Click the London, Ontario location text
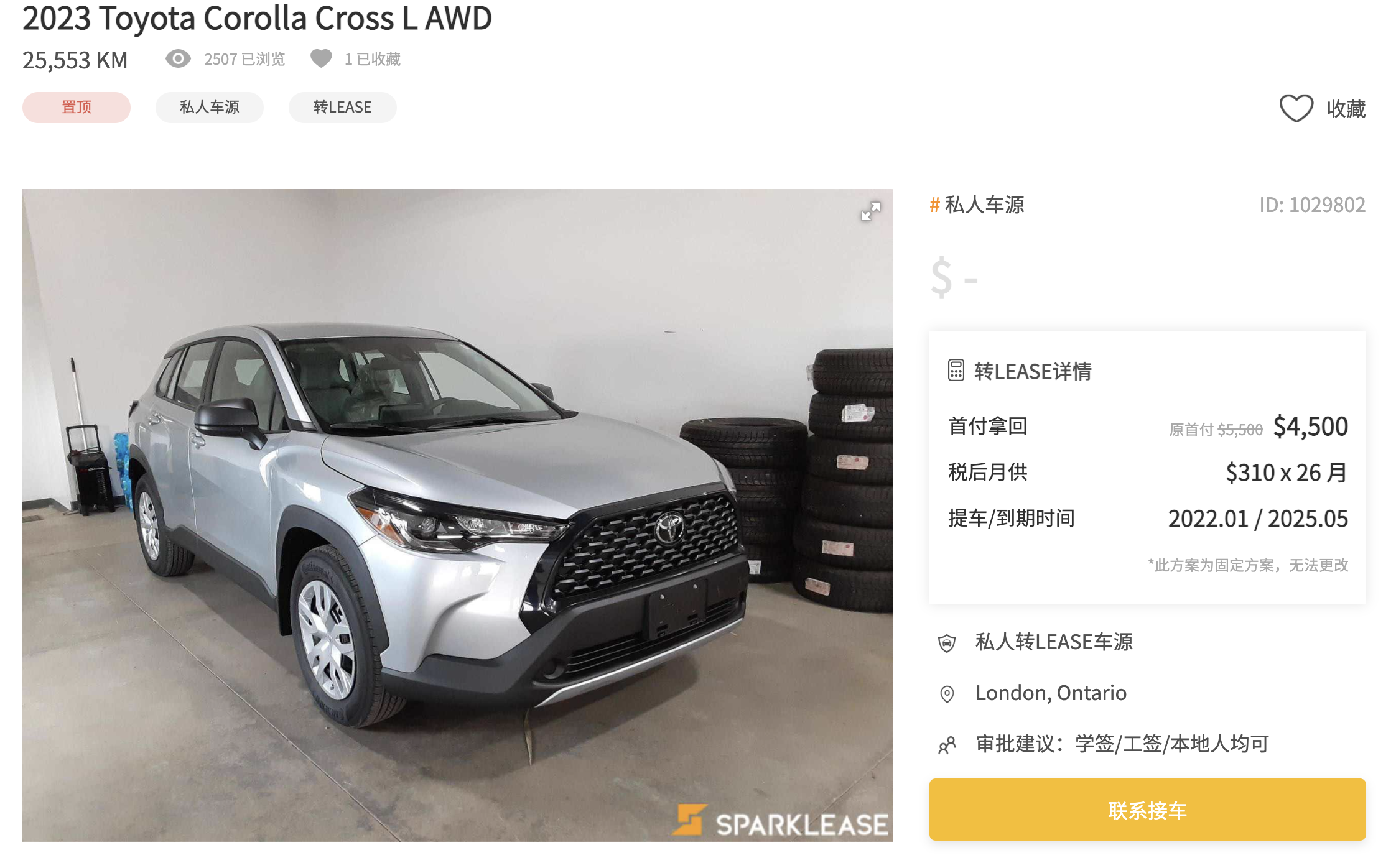Image resolution: width=1396 pixels, height=868 pixels. click(x=1051, y=693)
